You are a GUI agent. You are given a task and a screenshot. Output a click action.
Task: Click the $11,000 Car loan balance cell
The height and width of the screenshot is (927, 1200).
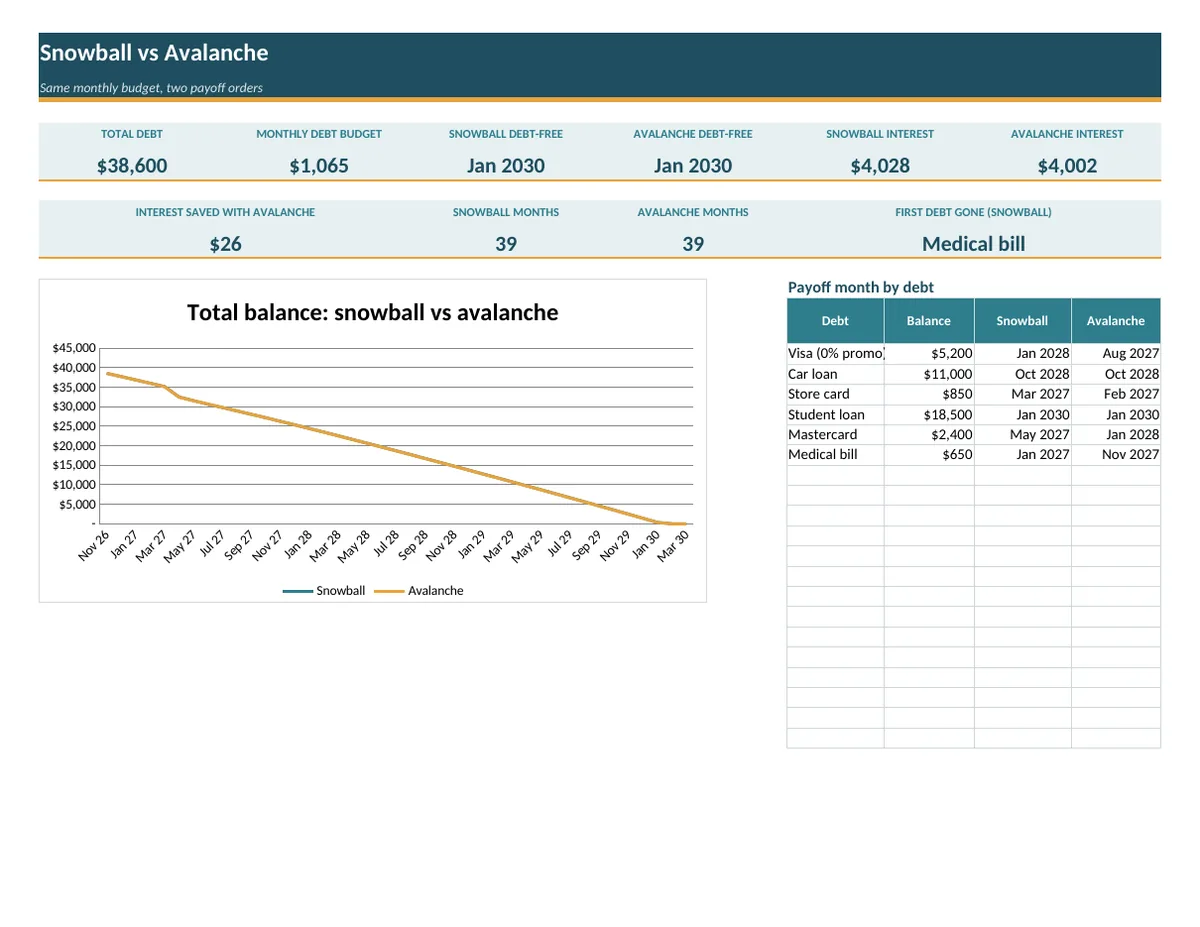(929, 374)
